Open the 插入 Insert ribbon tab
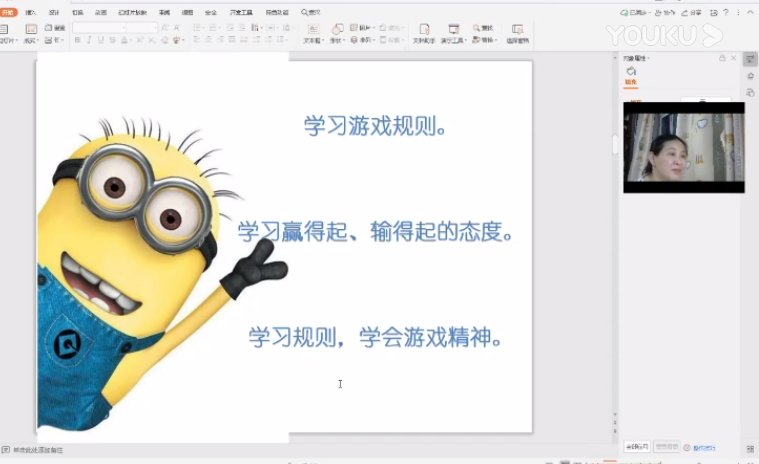Screen dimensions: 759x464 pos(30,13)
